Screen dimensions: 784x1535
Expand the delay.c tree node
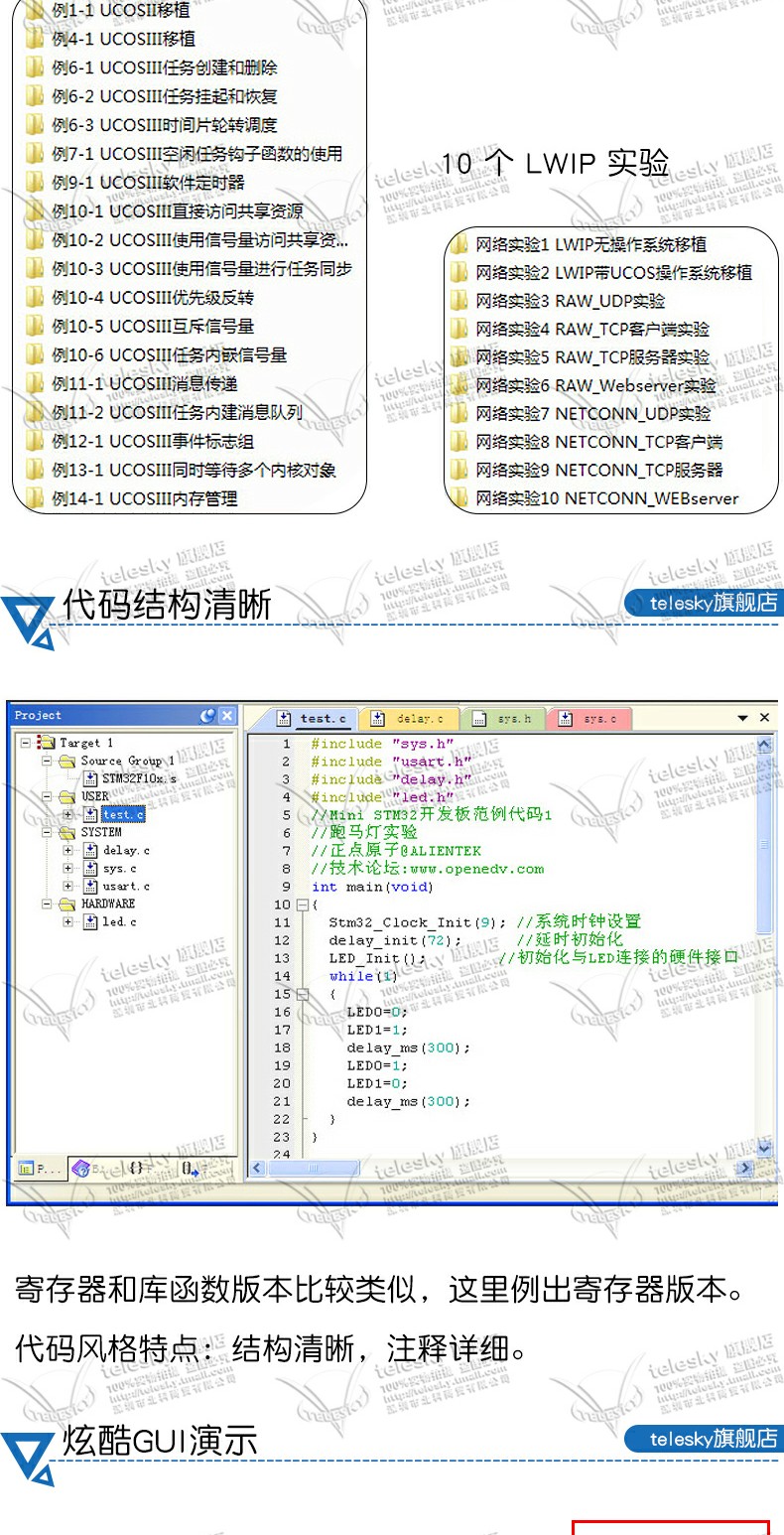[68, 851]
